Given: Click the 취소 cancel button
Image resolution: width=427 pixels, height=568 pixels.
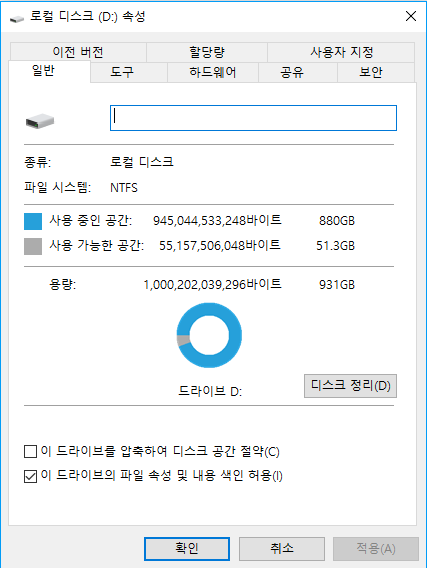Looking at the screenshot, I should click(x=282, y=548).
